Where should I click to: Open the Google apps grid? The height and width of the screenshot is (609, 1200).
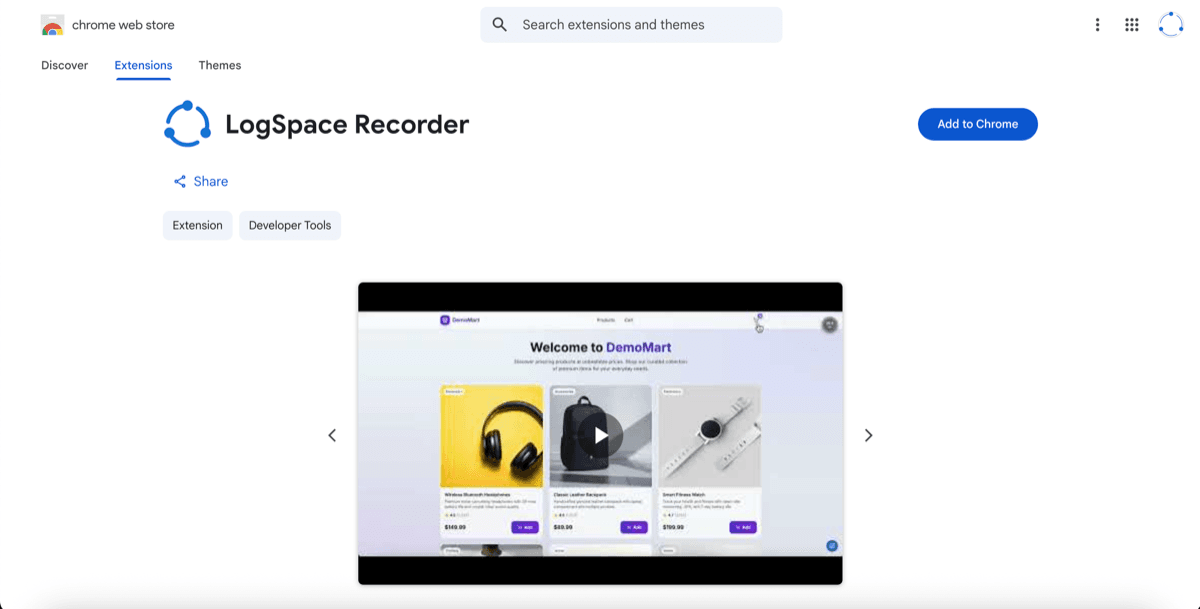tap(1132, 25)
